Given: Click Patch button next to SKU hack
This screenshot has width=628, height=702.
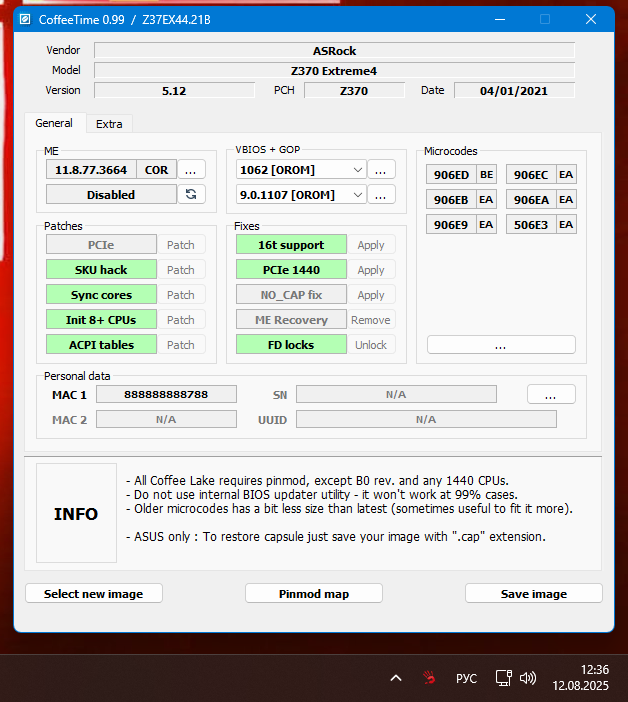Looking at the screenshot, I should [x=181, y=270].
